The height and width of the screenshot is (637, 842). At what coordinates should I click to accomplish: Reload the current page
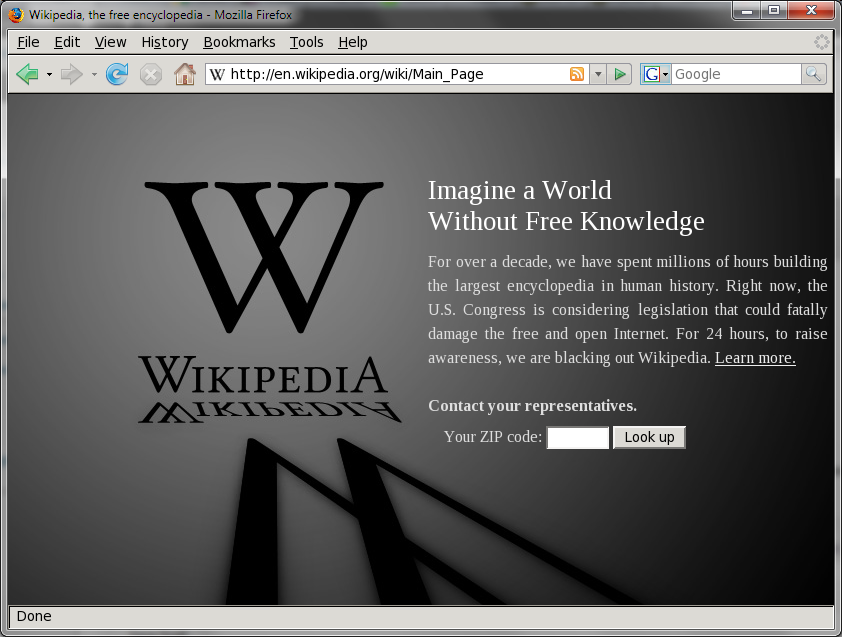pyautogui.click(x=117, y=74)
